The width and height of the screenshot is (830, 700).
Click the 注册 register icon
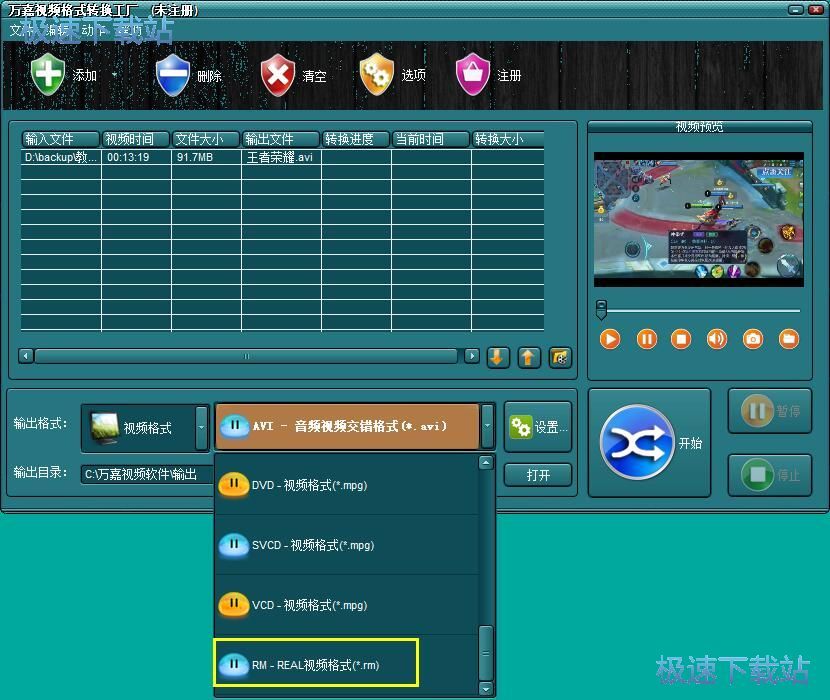471,75
